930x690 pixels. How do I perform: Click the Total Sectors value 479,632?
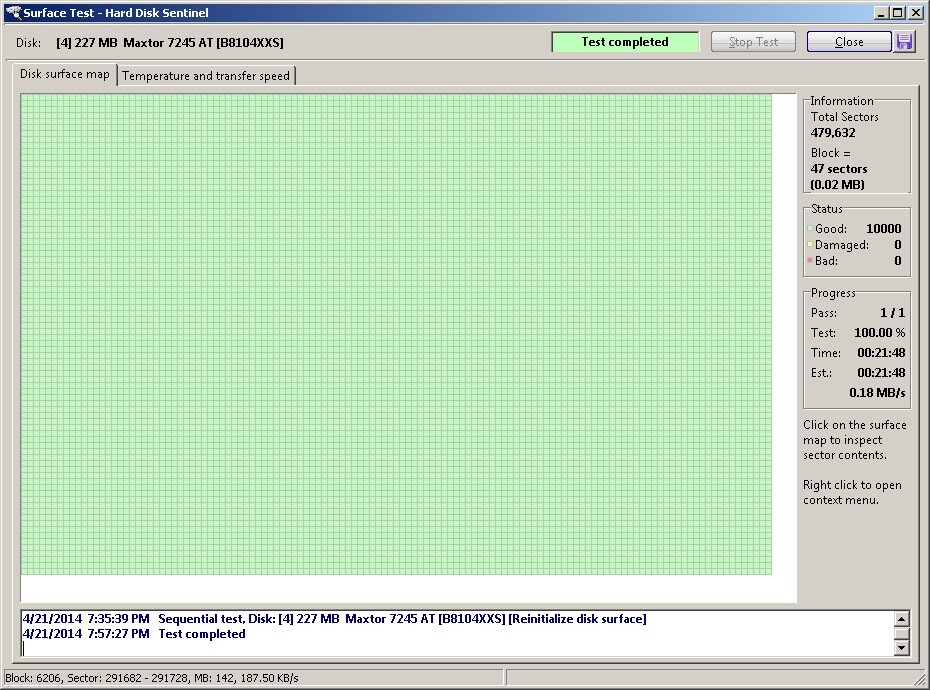click(833, 133)
